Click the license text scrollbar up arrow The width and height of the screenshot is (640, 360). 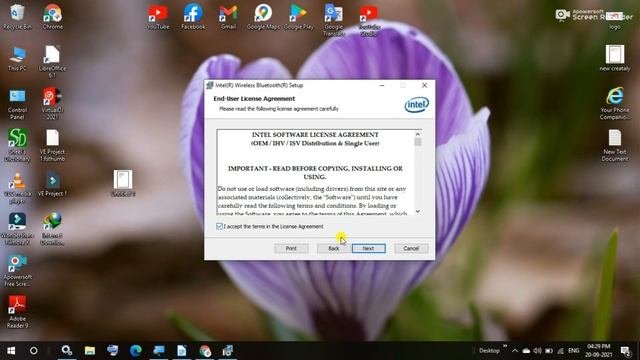tap(418, 134)
